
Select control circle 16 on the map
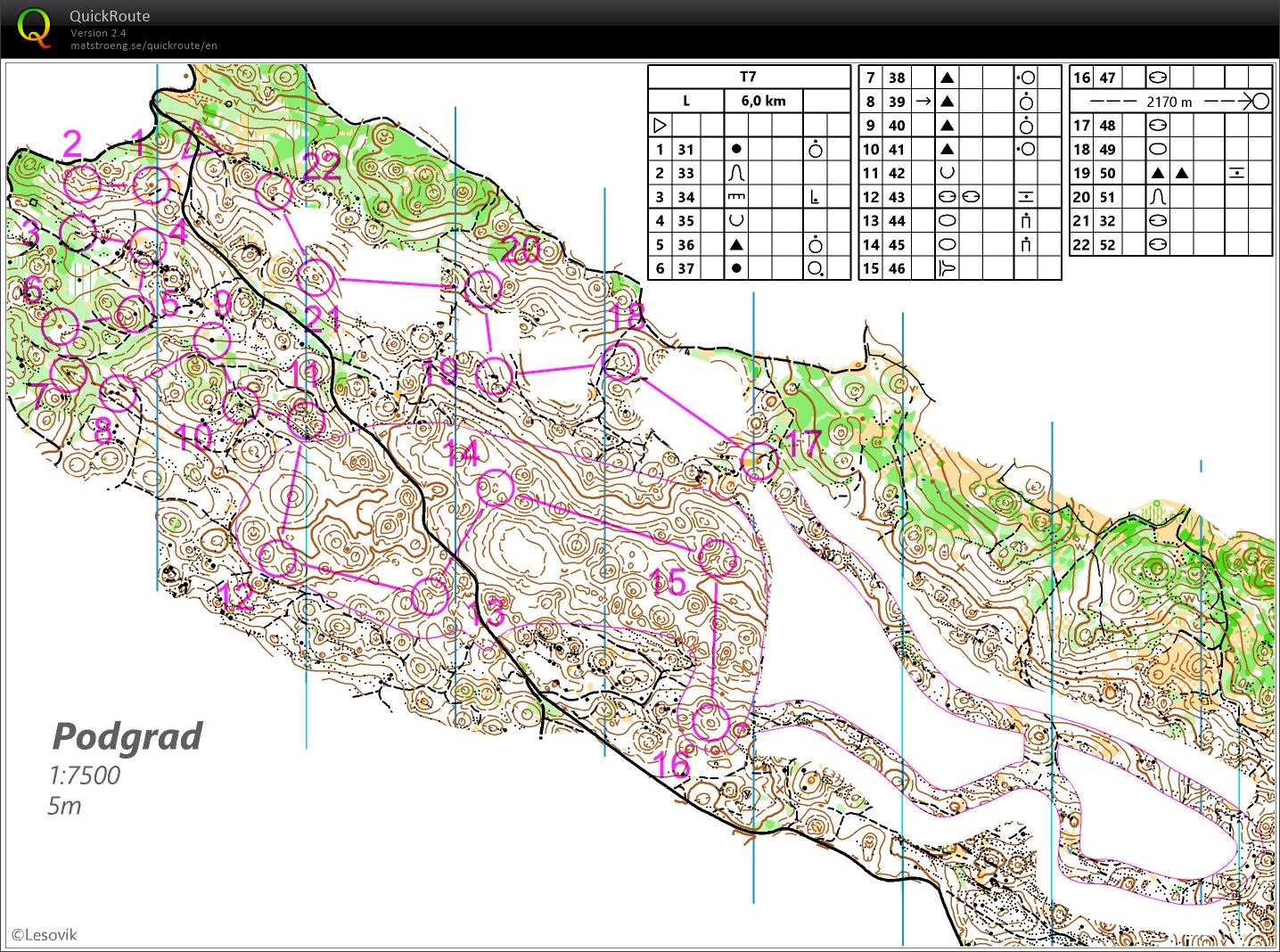(x=710, y=721)
